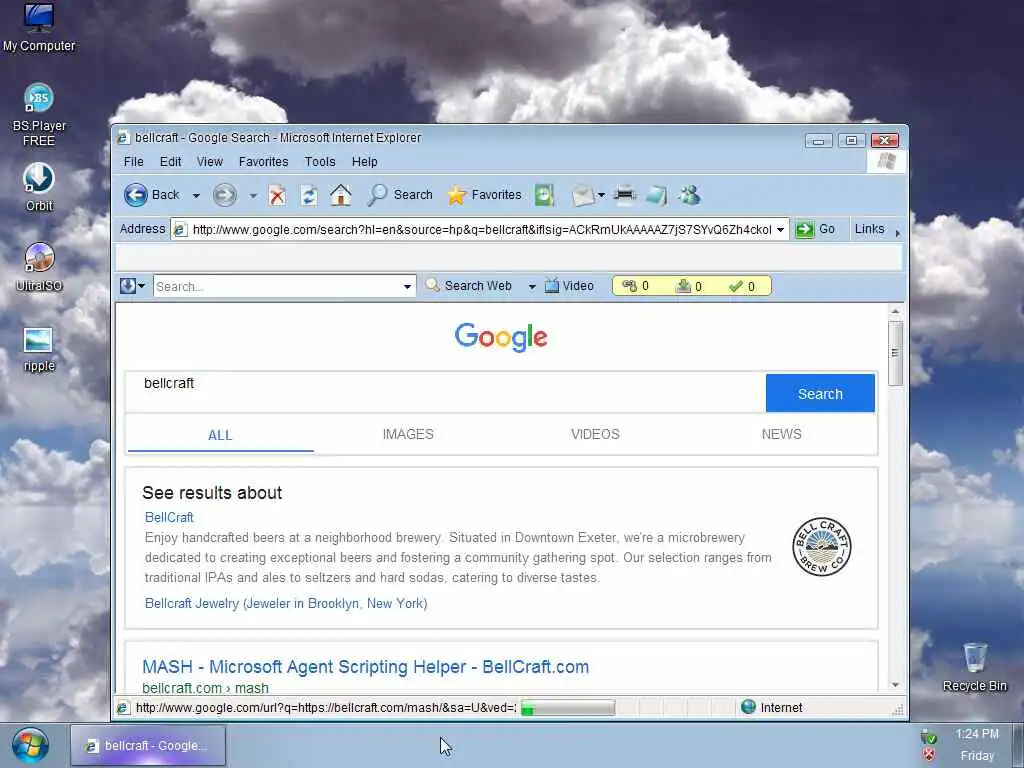Click the Google search query field
This screenshot has height=768, width=1024.
445,392
